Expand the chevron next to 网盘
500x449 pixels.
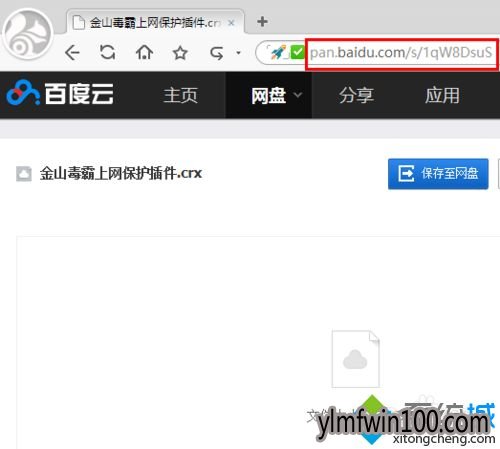[x=298, y=95]
